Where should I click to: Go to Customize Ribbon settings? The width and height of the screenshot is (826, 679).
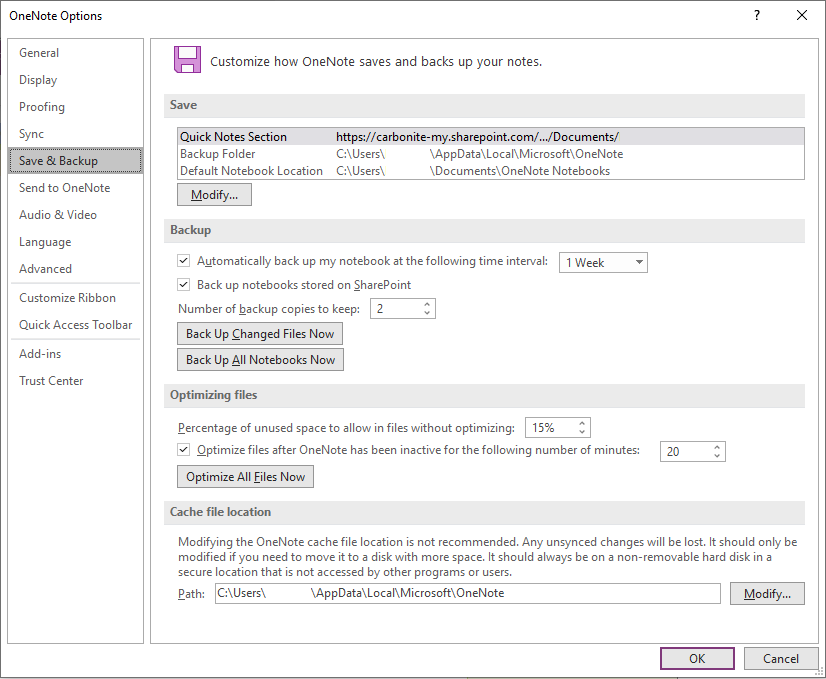67,298
